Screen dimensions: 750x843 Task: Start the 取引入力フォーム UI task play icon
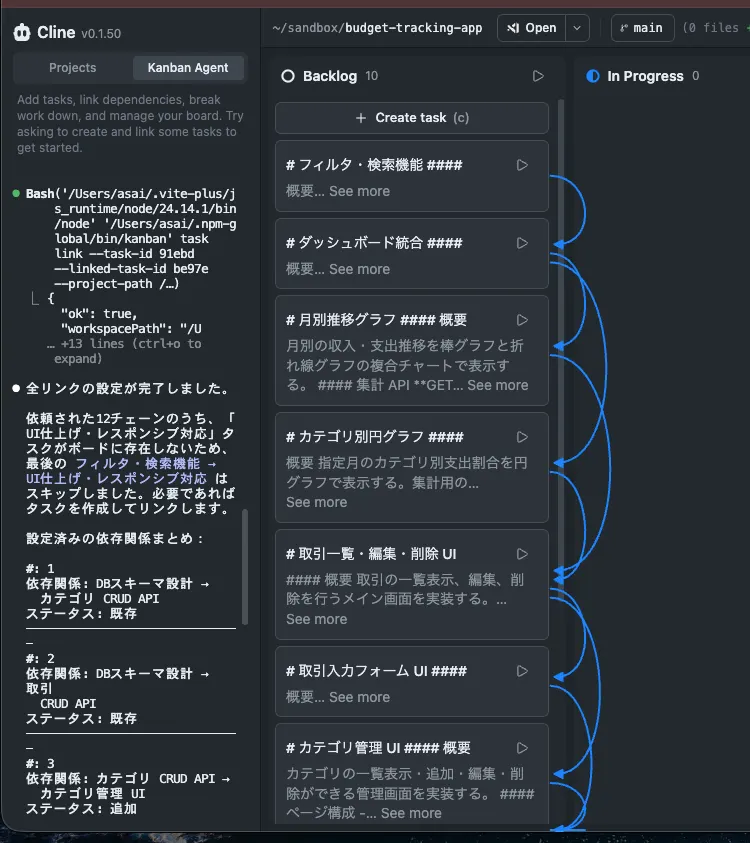(x=522, y=671)
